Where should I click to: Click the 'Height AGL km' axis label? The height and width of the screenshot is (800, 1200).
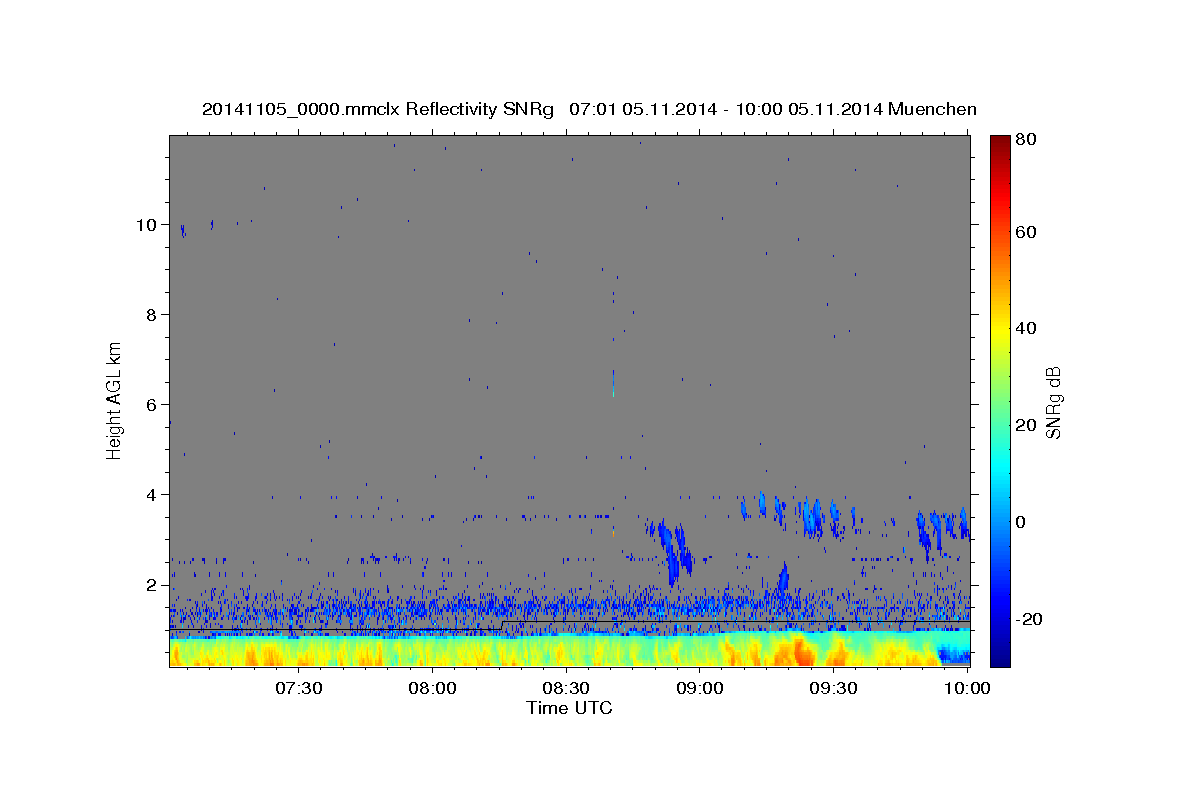pos(115,400)
